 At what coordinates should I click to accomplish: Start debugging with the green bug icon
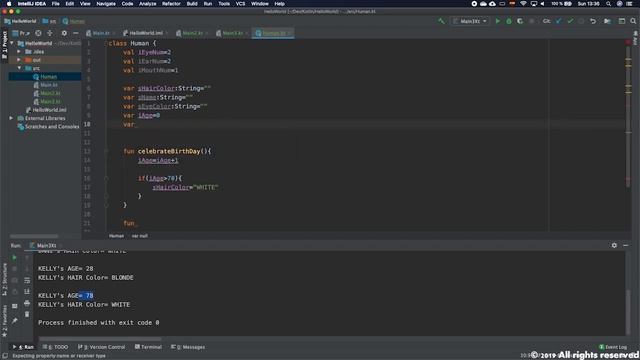(x=509, y=21)
